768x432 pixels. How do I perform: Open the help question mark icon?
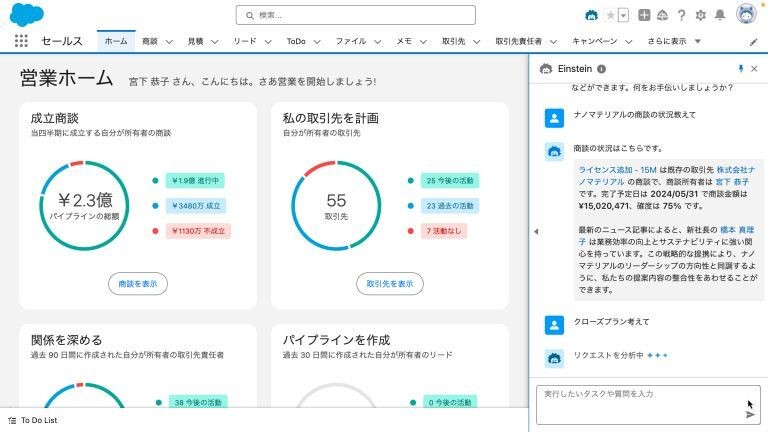click(x=681, y=15)
